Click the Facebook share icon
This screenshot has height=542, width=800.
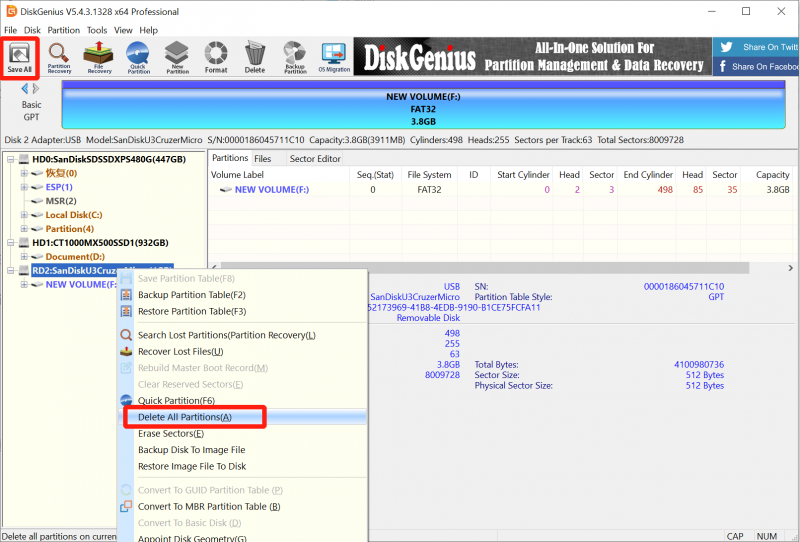(x=722, y=66)
